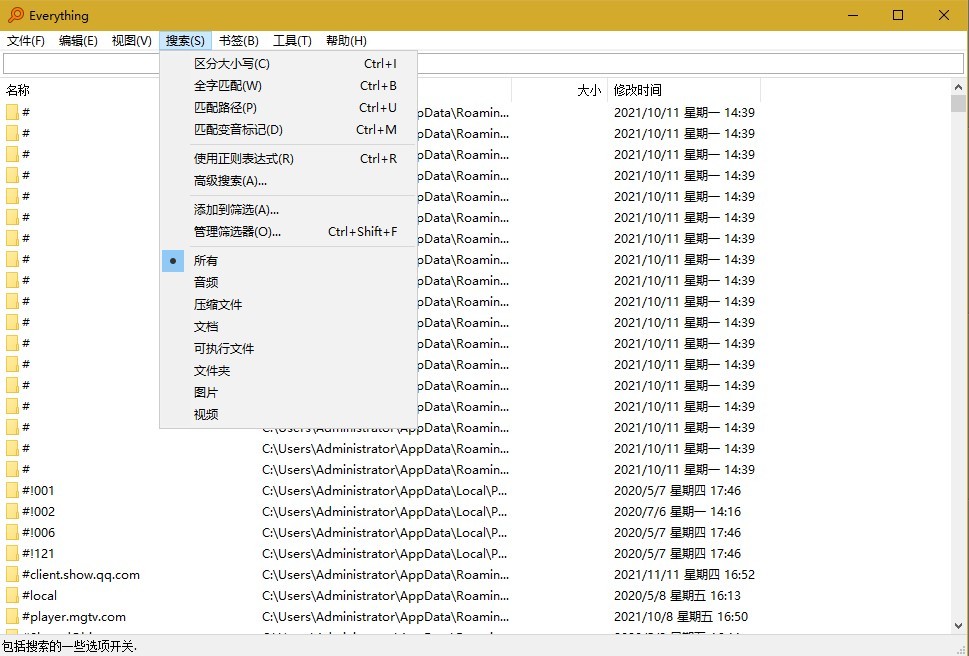The width and height of the screenshot is (969, 656).
Task: Select the 压缩文件 filter
Action: click(x=289, y=305)
